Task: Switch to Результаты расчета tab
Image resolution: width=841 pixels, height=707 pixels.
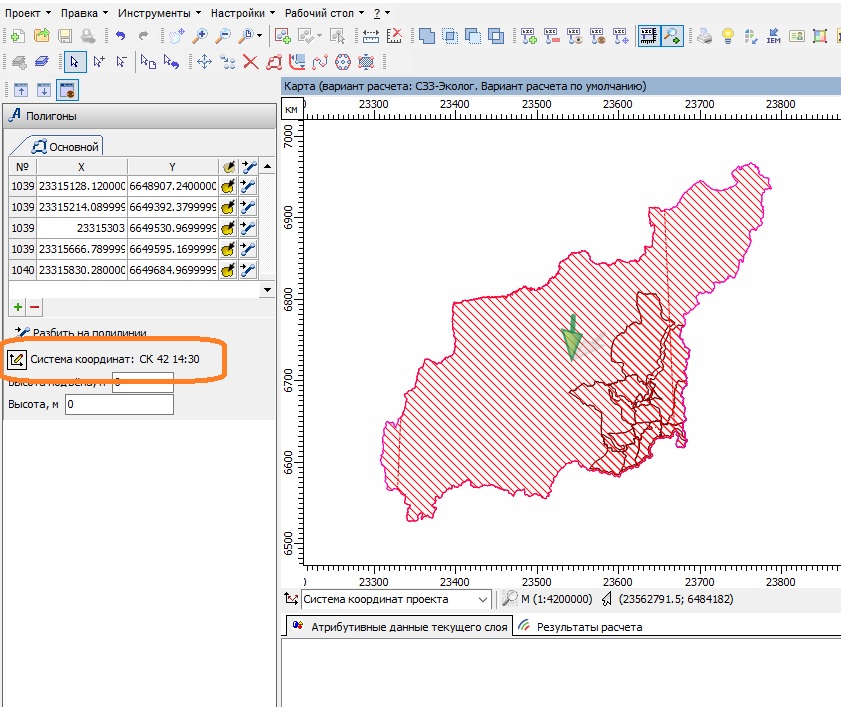Action: click(x=589, y=627)
